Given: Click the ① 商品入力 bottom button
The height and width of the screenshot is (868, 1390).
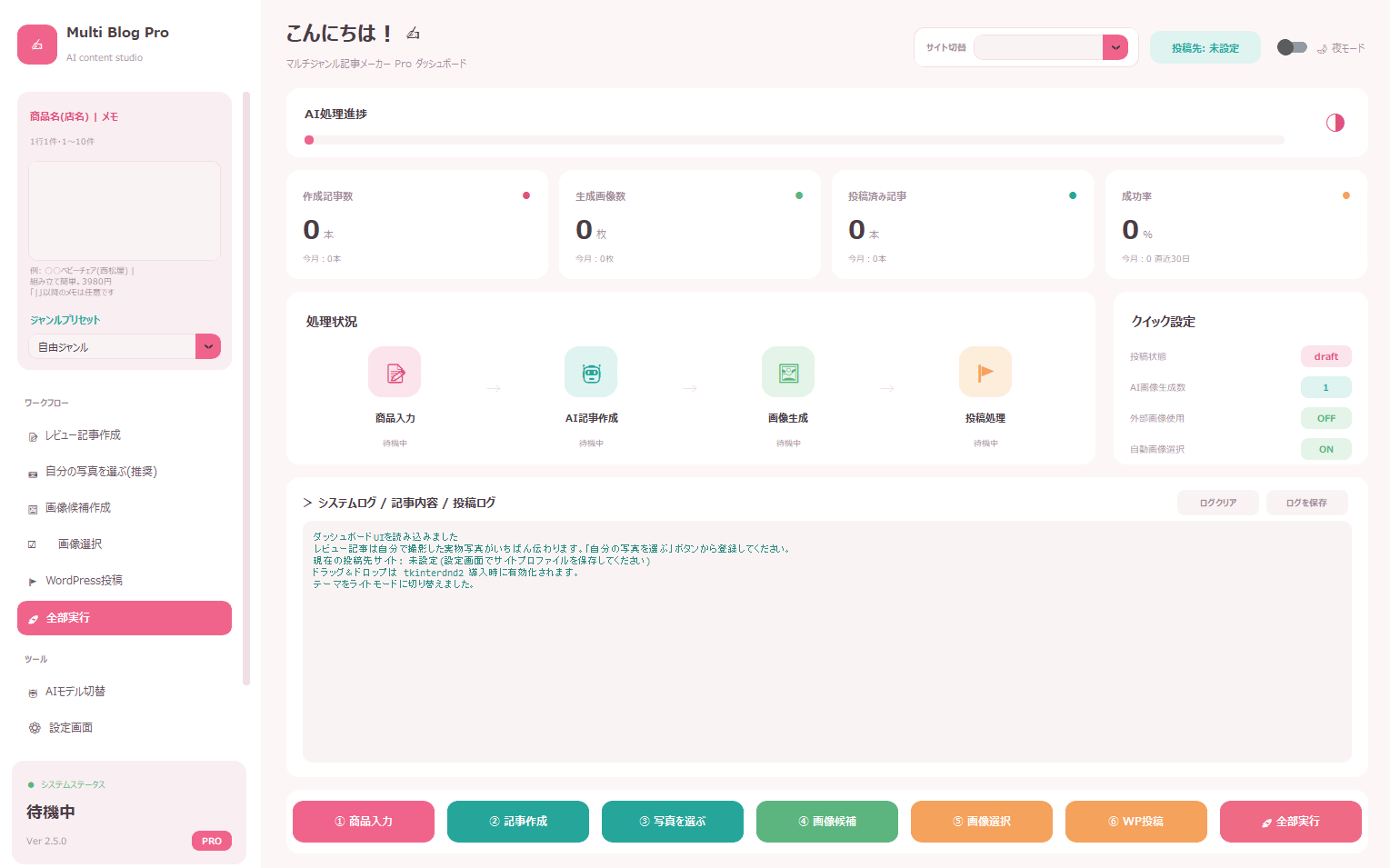Looking at the screenshot, I should click(x=364, y=822).
